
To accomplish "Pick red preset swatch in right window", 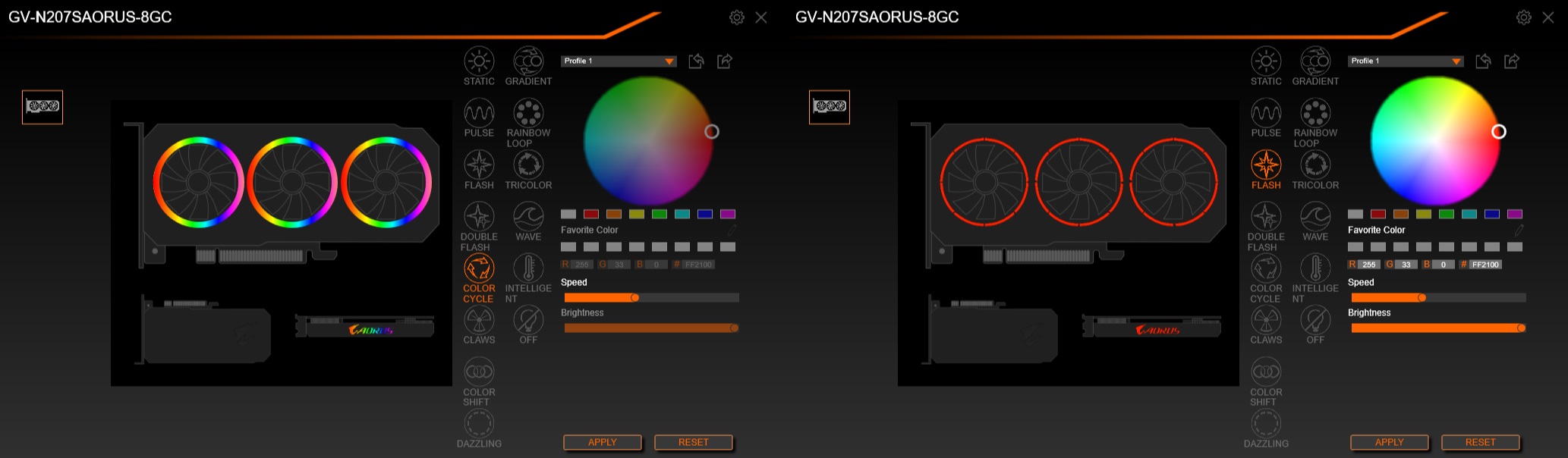I will point(1378,214).
